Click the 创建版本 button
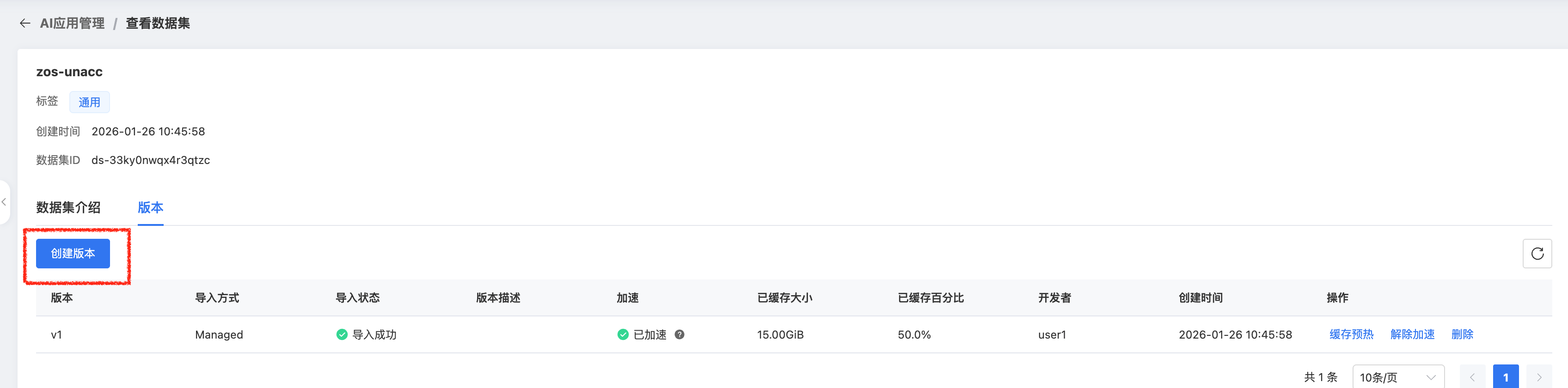The height and width of the screenshot is (388, 1568). (73, 254)
